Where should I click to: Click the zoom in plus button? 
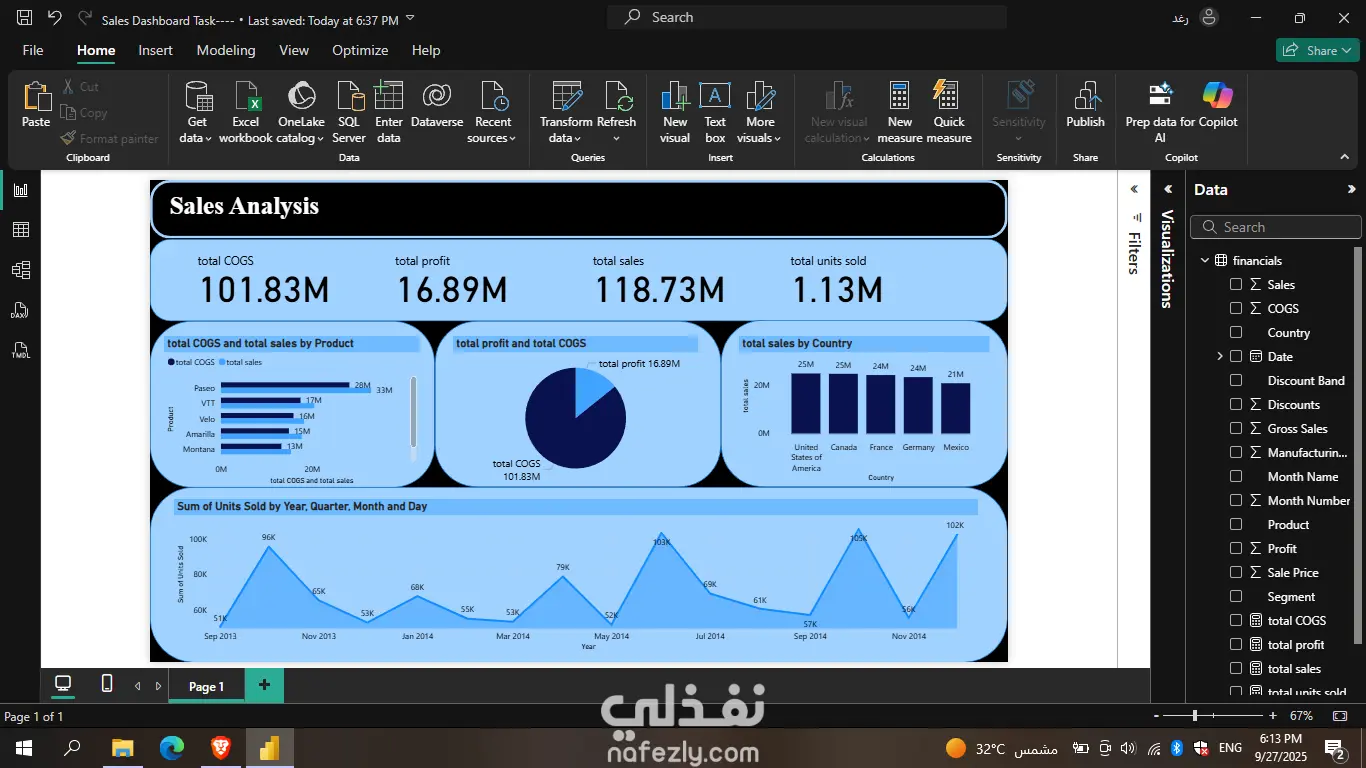(1272, 716)
